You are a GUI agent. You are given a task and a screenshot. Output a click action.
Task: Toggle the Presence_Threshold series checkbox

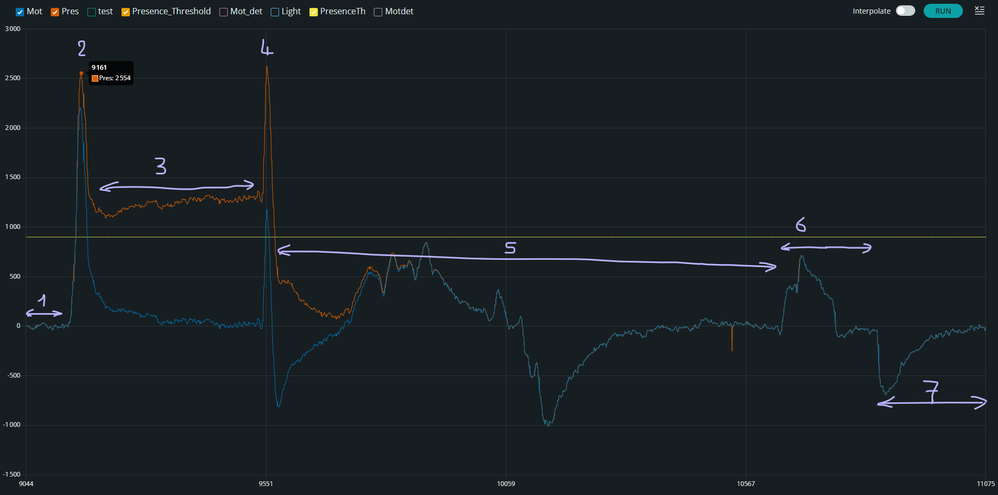point(125,11)
